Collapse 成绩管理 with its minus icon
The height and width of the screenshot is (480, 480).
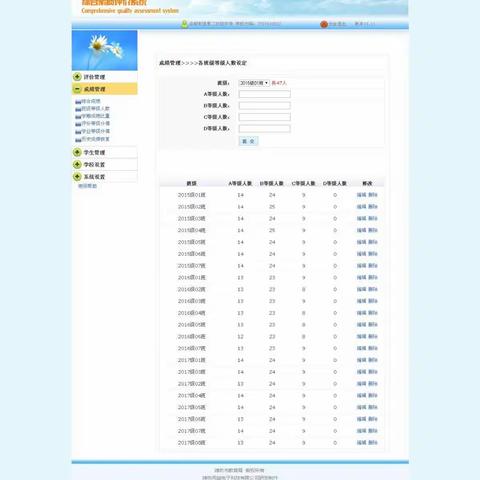pyautogui.click(x=77, y=89)
